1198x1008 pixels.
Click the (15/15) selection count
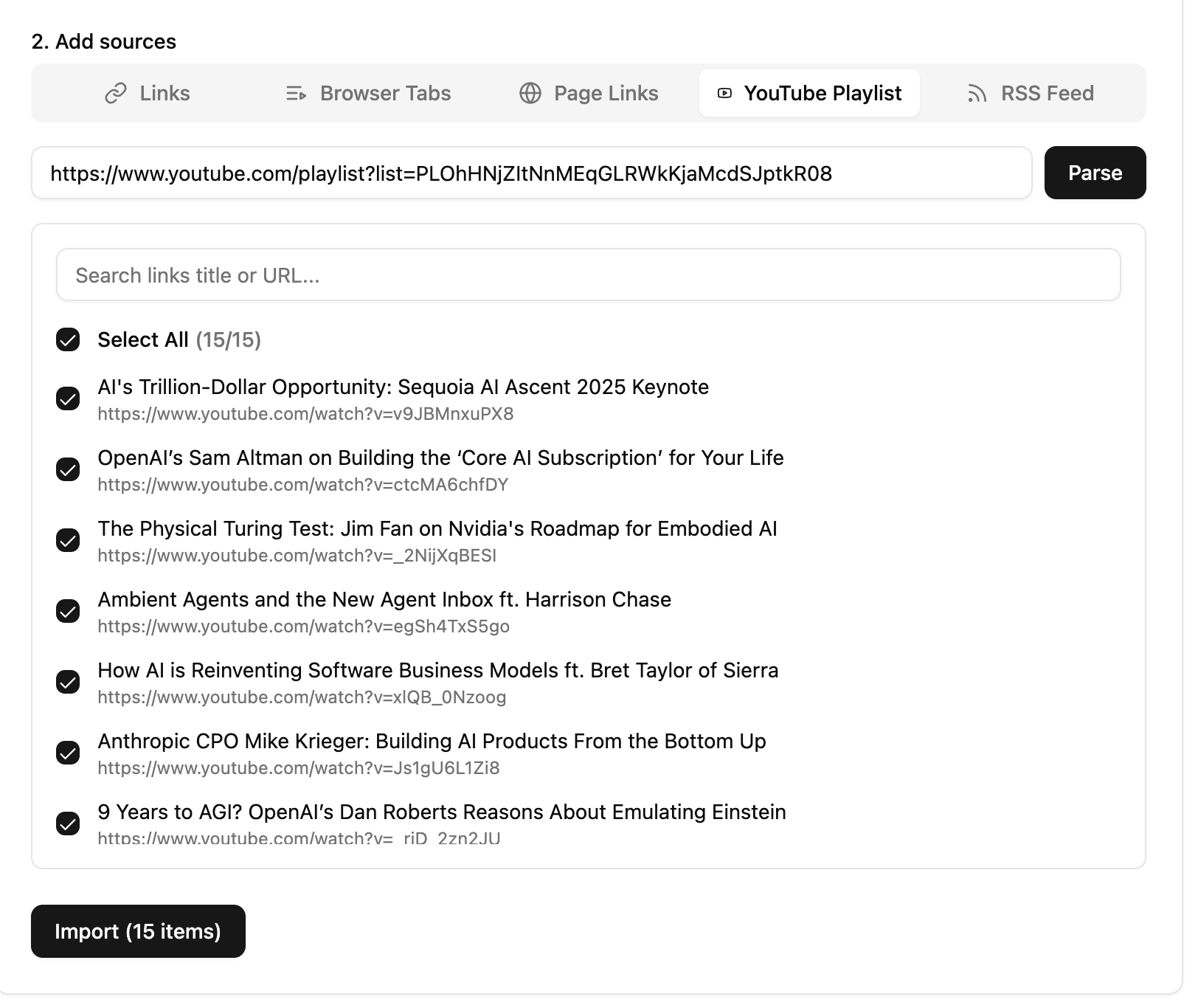click(228, 339)
